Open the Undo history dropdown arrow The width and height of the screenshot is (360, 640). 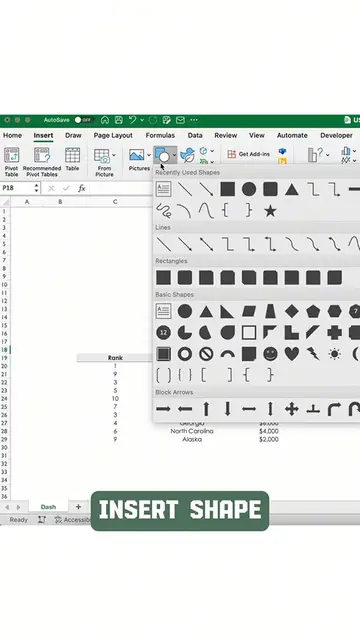pyautogui.click(x=142, y=120)
